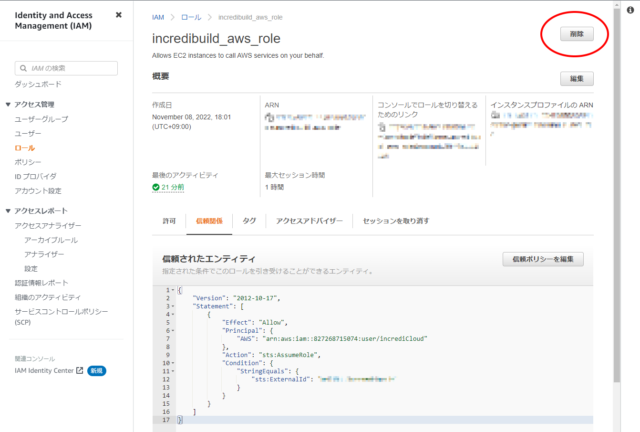Open 組織のアクティビティ in the sidebar
The height and width of the screenshot is (432, 640).
(x=48, y=297)
